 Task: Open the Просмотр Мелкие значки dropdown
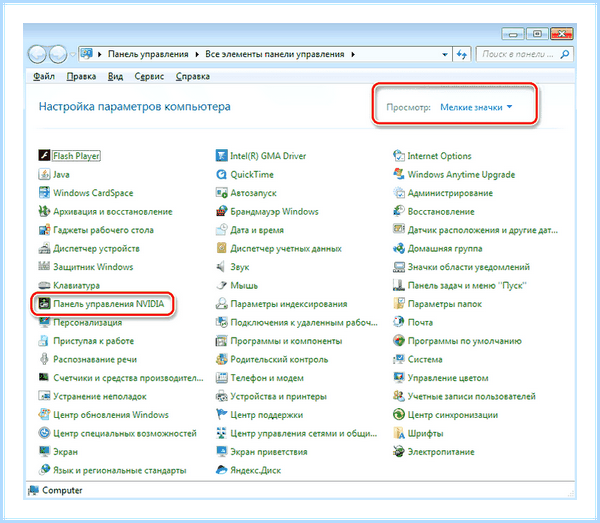tap(476, 107)
